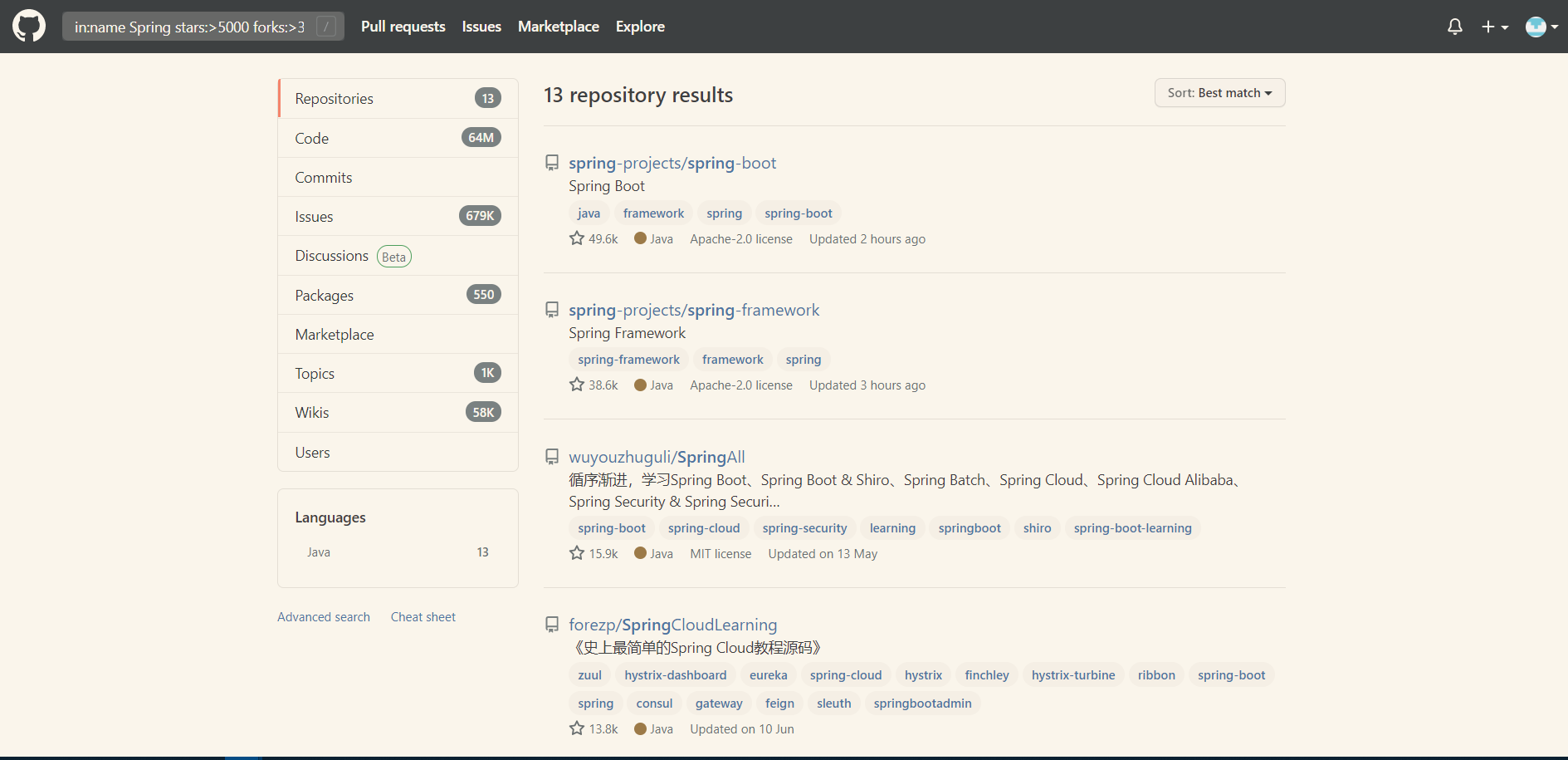Click the learning topic tag

click(892, 528)
